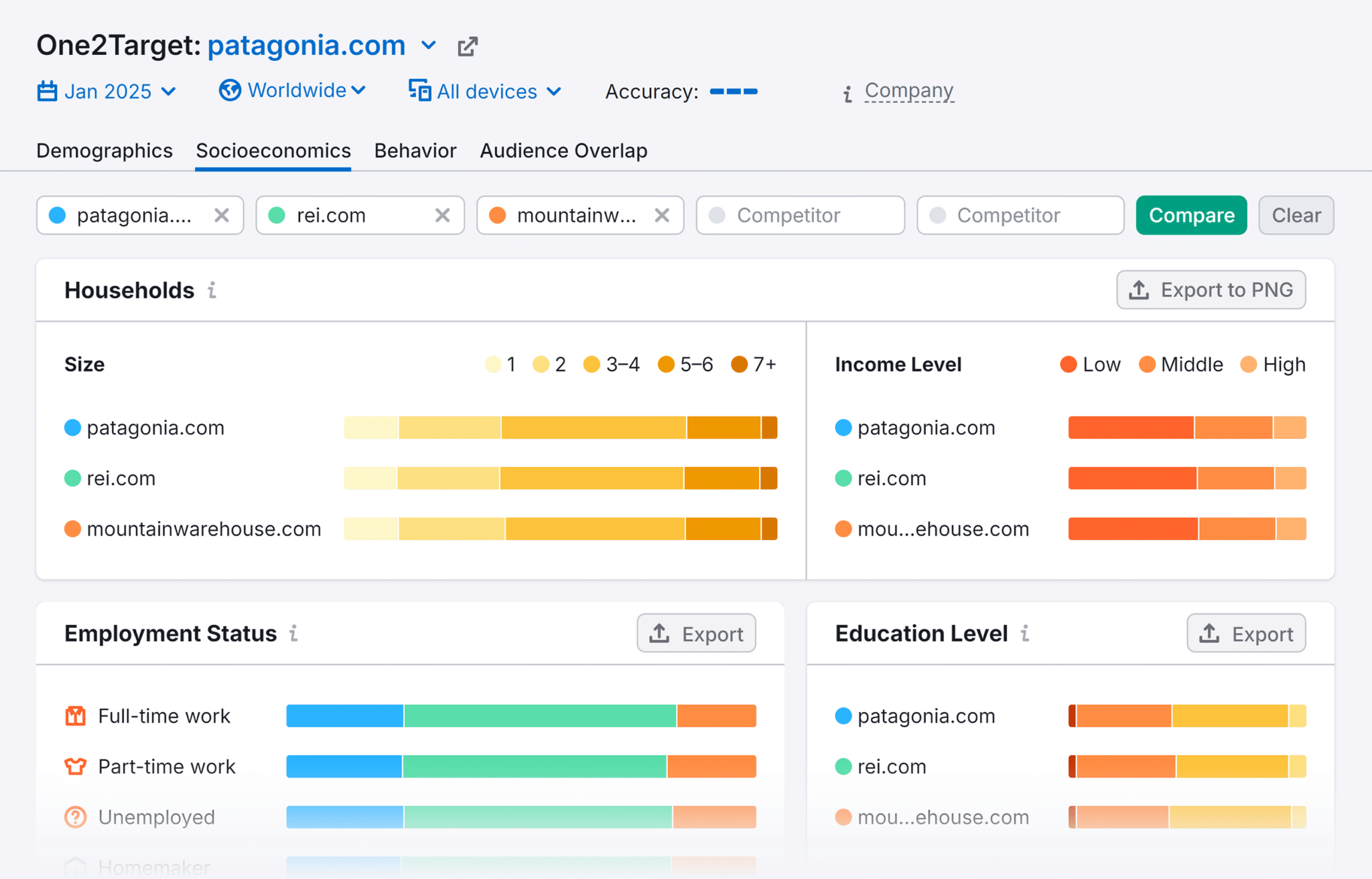Click the first empty Competitor input field
Image resolution: width=1372 pixels, height=879 pixels.
(801, 215)
